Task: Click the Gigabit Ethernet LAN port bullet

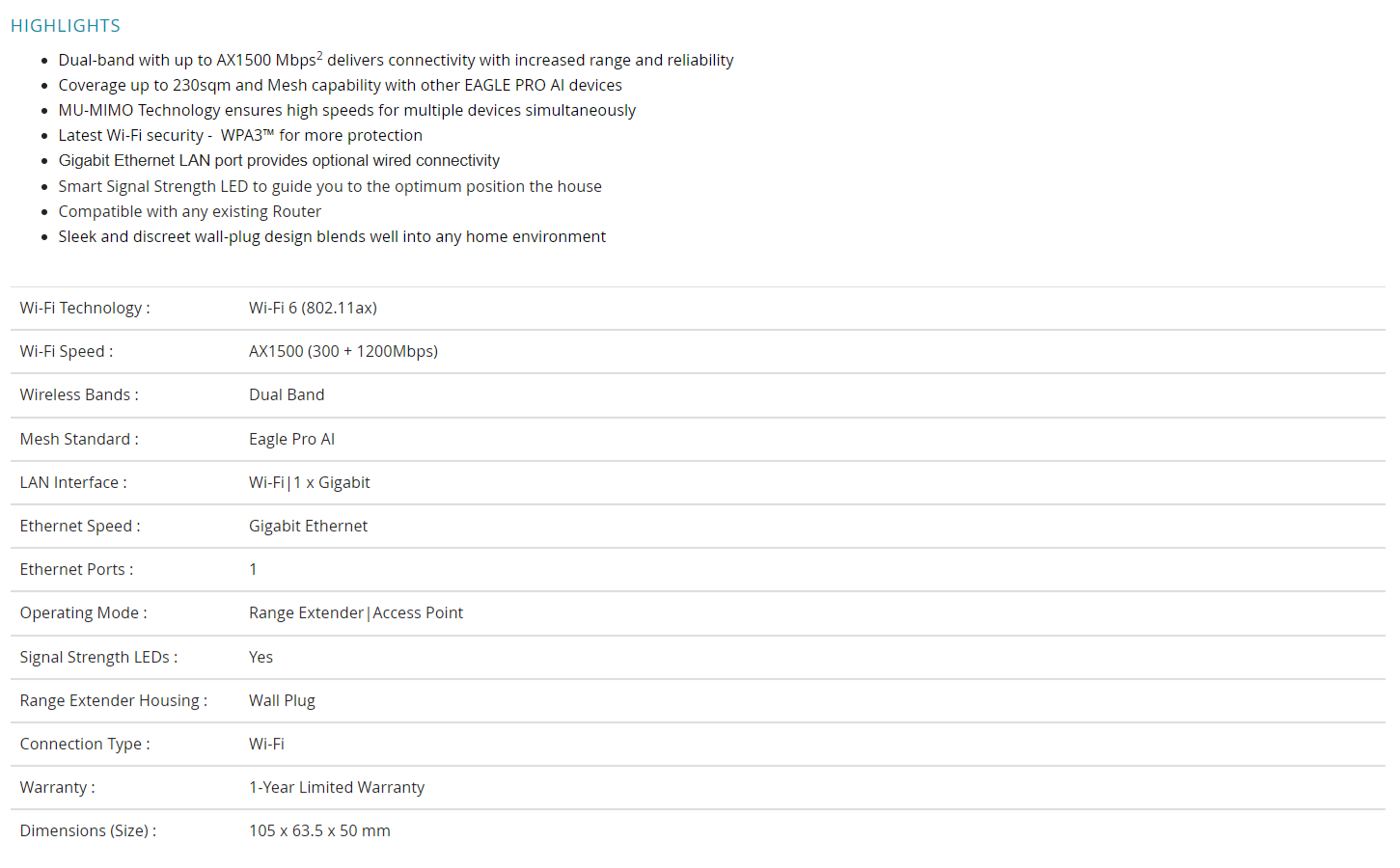Action: coord(279,160)
